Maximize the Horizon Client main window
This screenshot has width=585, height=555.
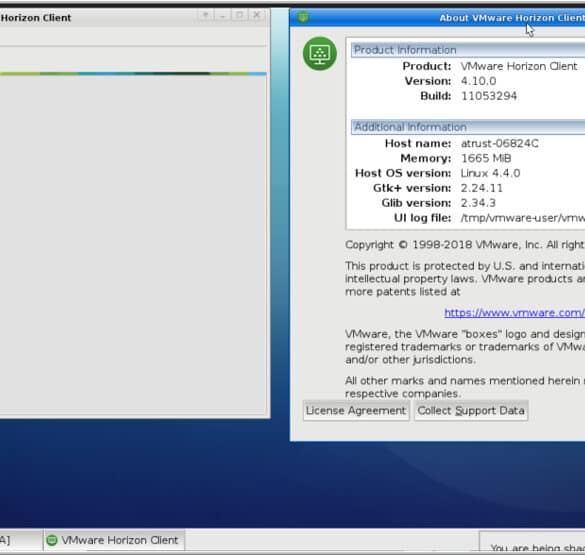(240, 15)
